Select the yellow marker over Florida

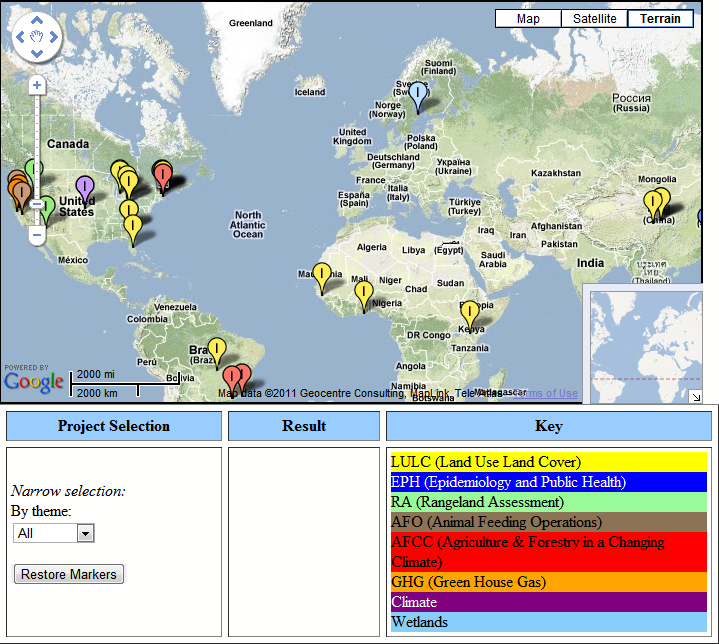(133, 228)
